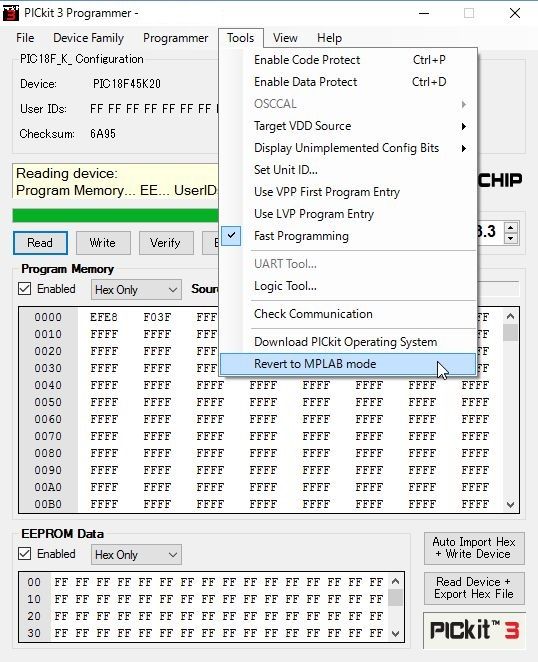Click Program Memory scrollbar down arrow
The height and width of the screenshot is (662, 538).
tap(511, 505)
